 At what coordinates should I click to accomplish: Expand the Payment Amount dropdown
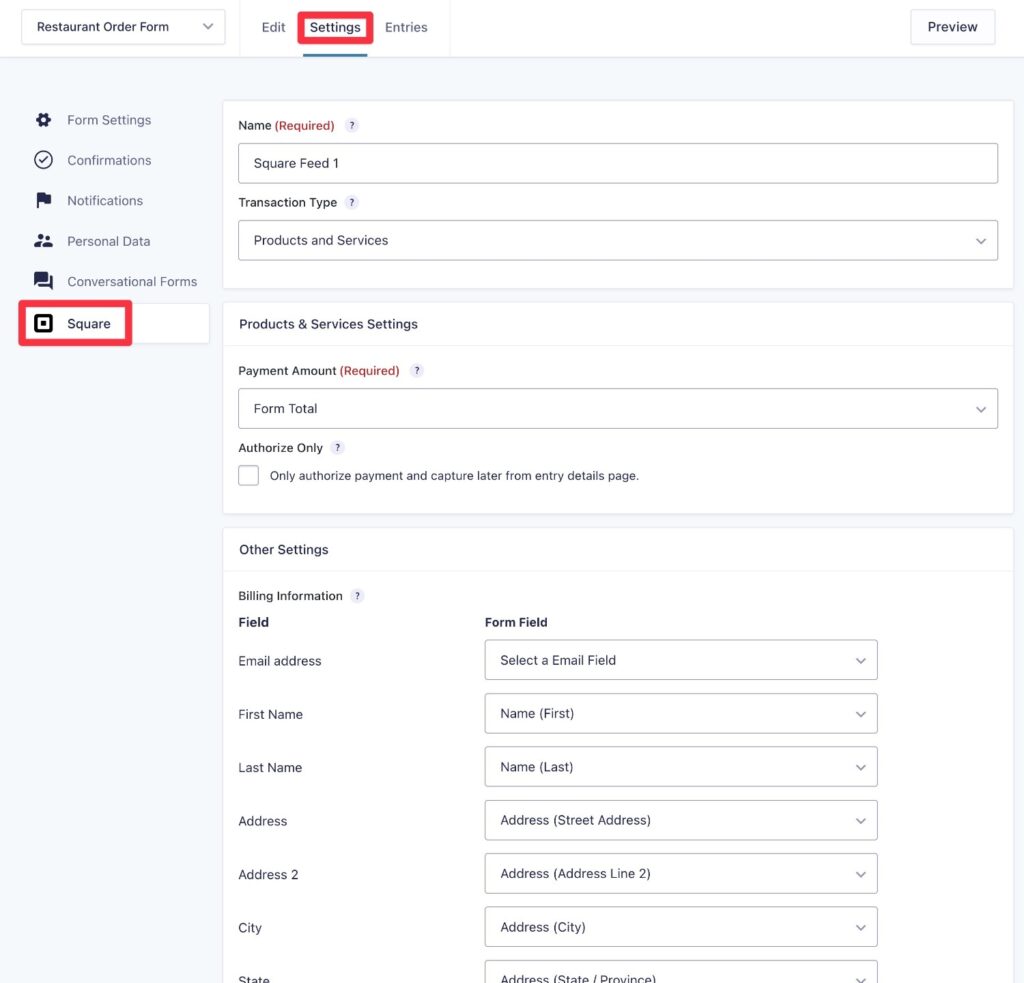click(x=617, y=408)
